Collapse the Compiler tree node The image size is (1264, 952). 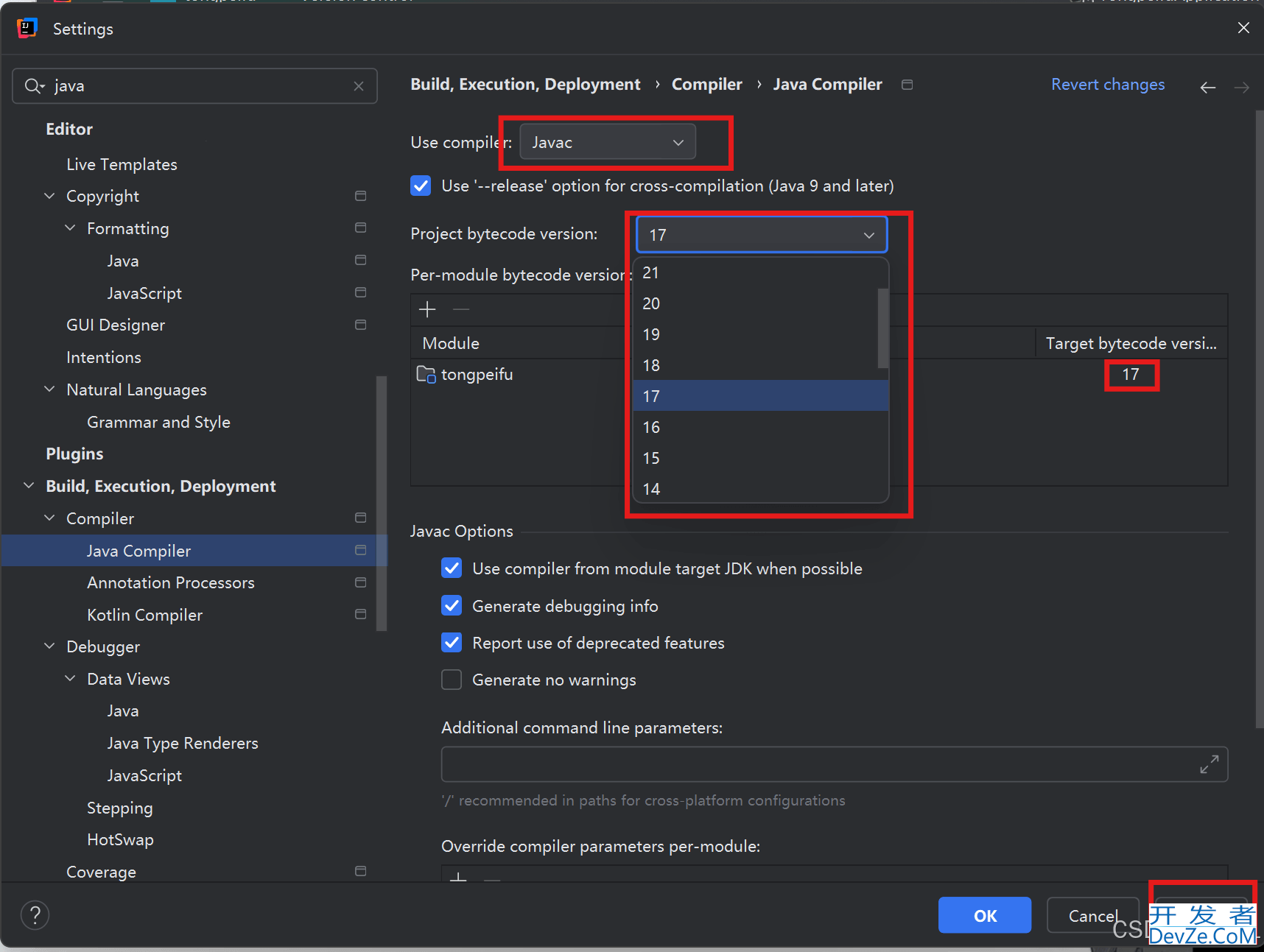[49, 518]
